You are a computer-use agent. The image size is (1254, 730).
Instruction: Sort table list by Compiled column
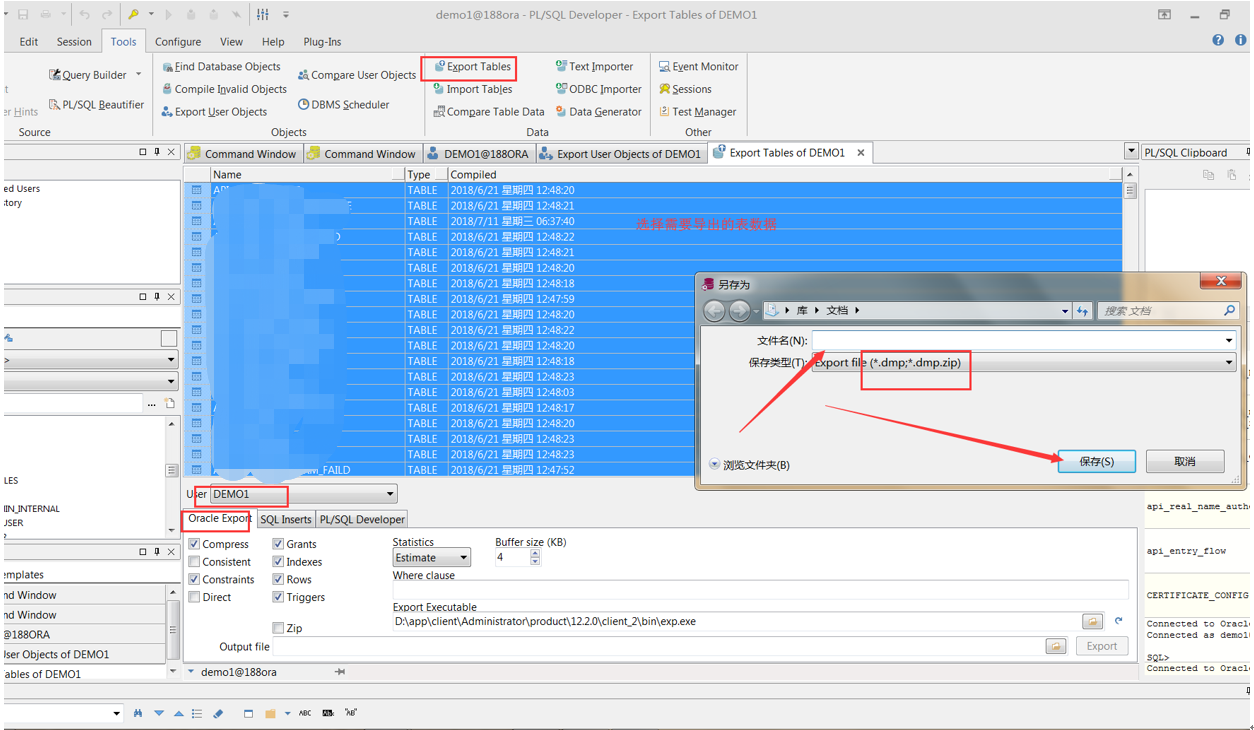tap(785, 174)
